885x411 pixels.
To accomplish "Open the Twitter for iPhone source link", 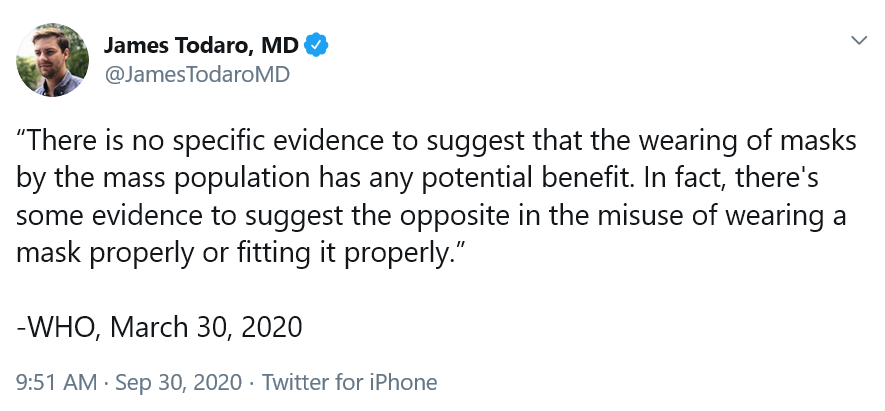I will click(x=349, y=382).
